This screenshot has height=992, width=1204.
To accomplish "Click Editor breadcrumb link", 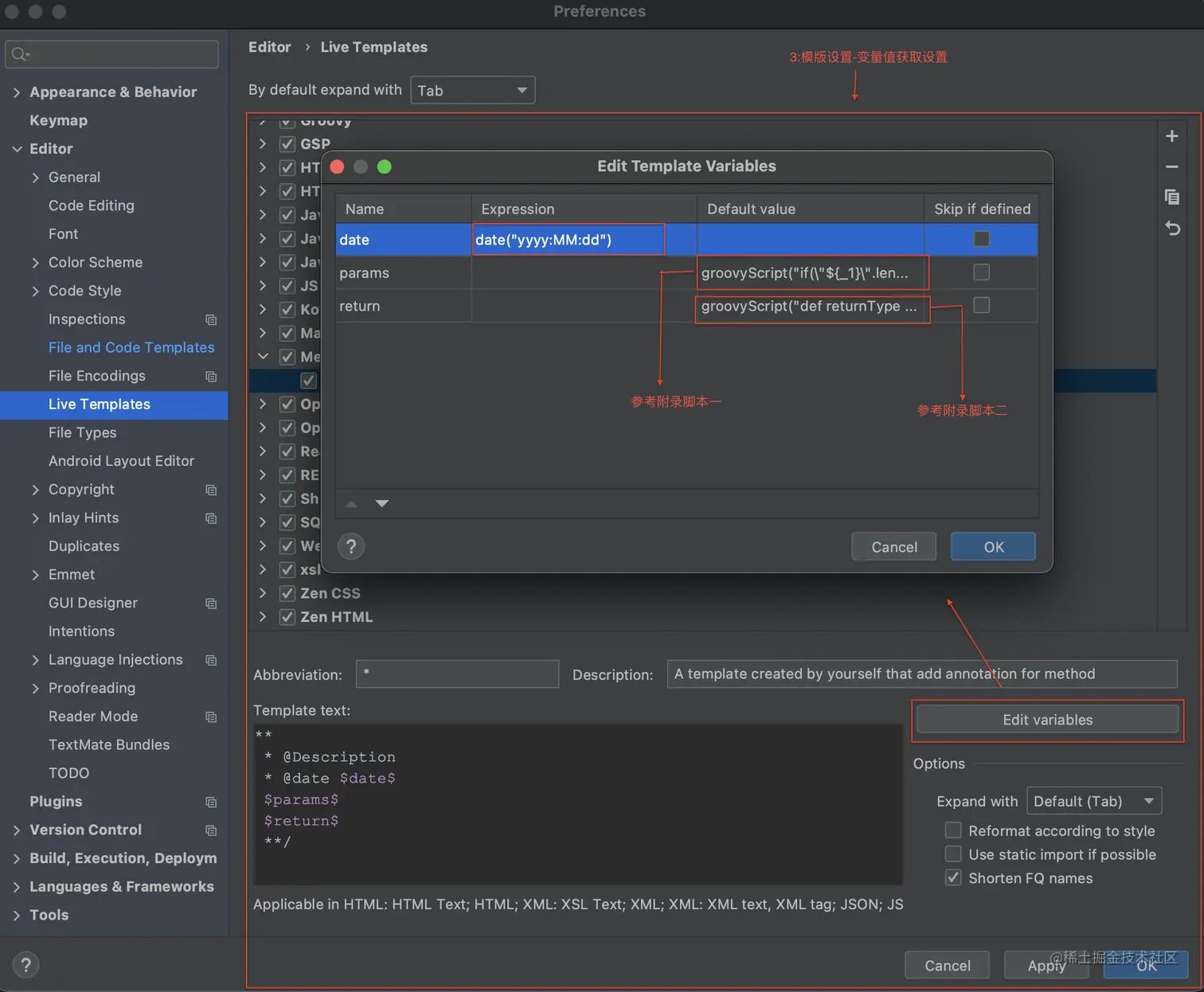I will pyautogui.click(x=269, y=47).
